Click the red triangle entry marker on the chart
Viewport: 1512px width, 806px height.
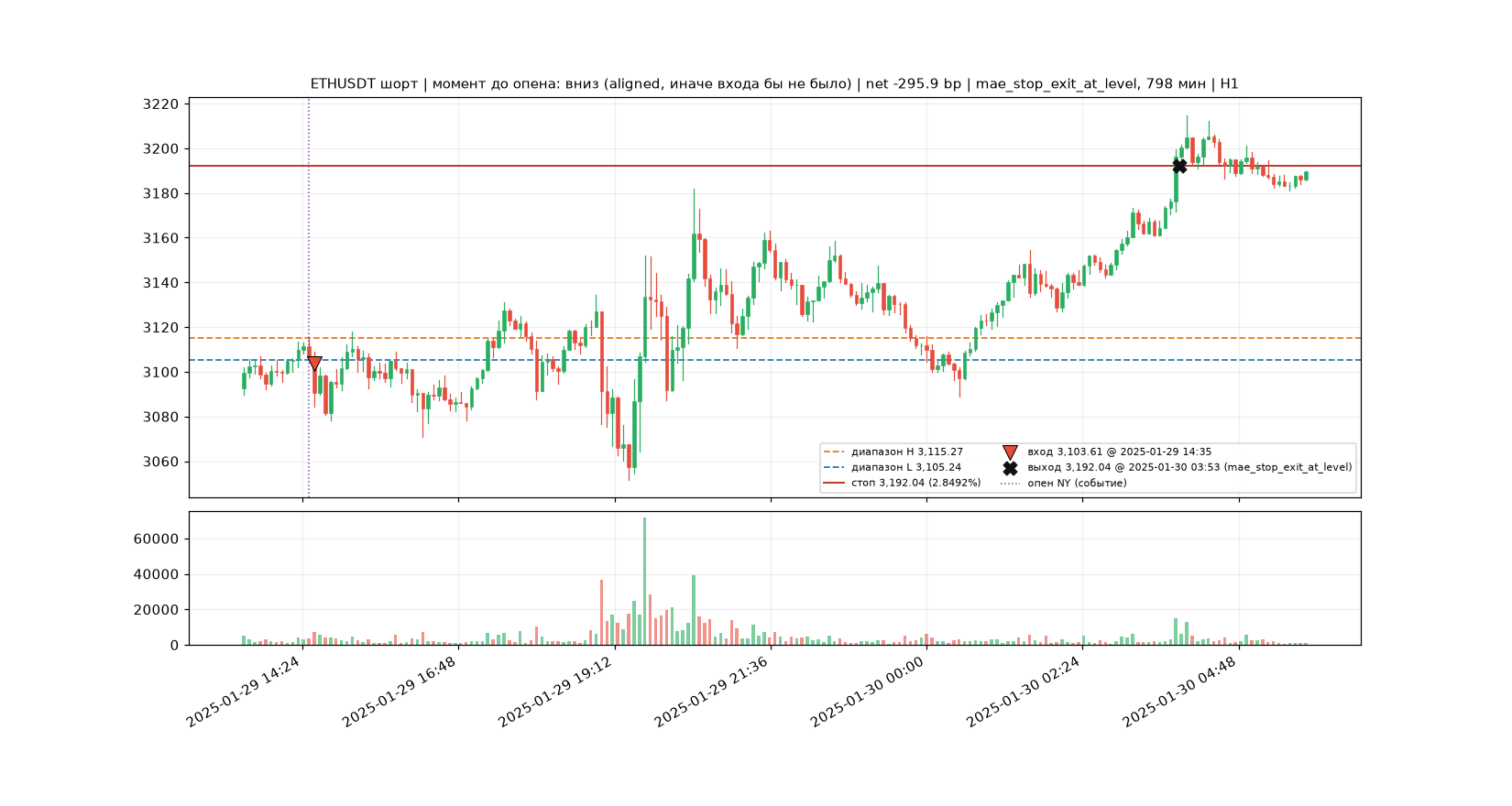[x=314, y=364]
